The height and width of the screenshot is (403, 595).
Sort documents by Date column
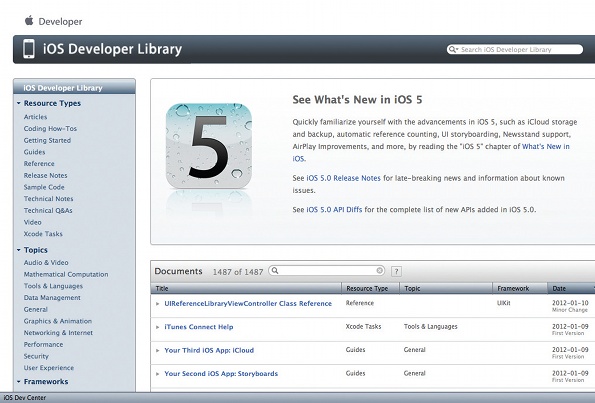(x=571, y=288)
